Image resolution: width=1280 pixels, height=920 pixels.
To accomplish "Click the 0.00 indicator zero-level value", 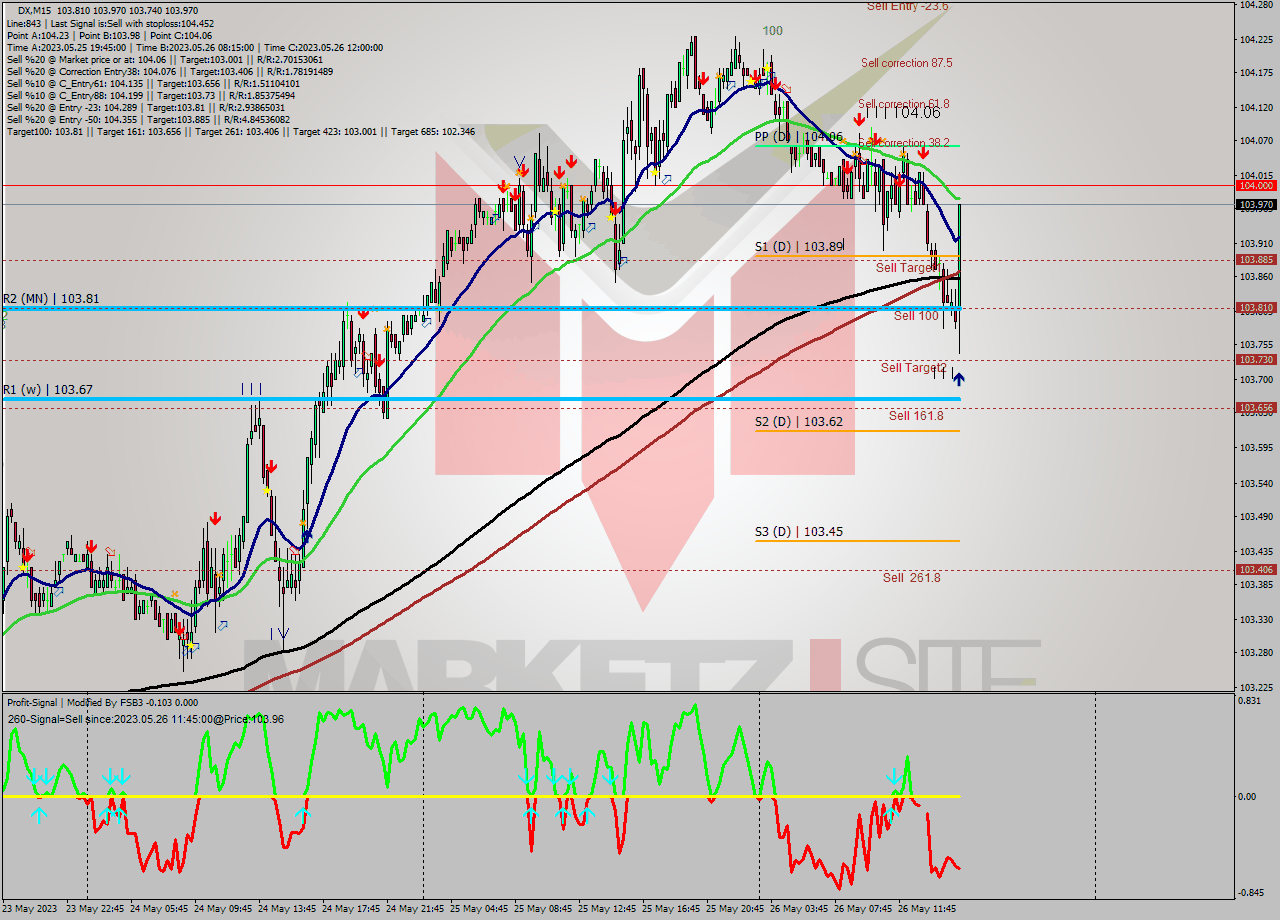I will 1247,797.
